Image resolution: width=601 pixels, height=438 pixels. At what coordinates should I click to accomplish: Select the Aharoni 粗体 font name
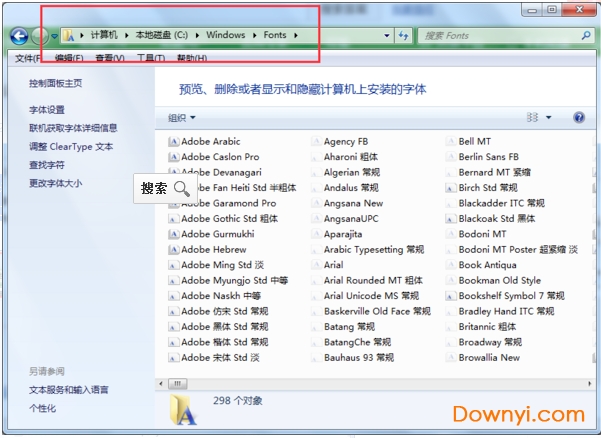351,157
